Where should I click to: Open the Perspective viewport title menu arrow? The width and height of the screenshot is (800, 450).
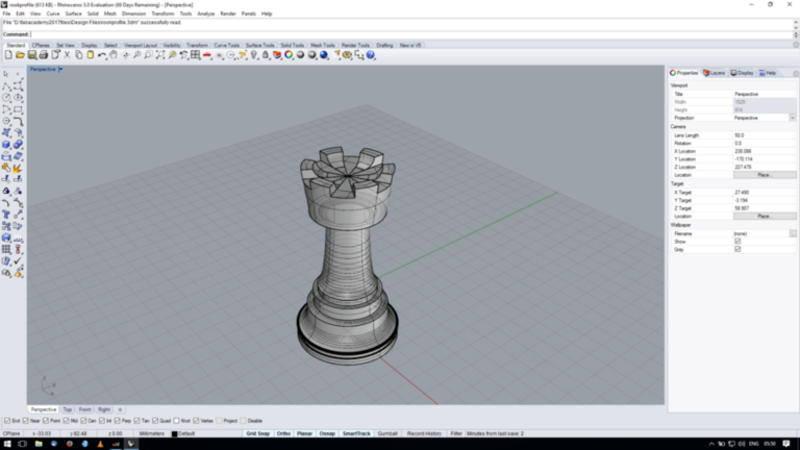click(61, 69)
